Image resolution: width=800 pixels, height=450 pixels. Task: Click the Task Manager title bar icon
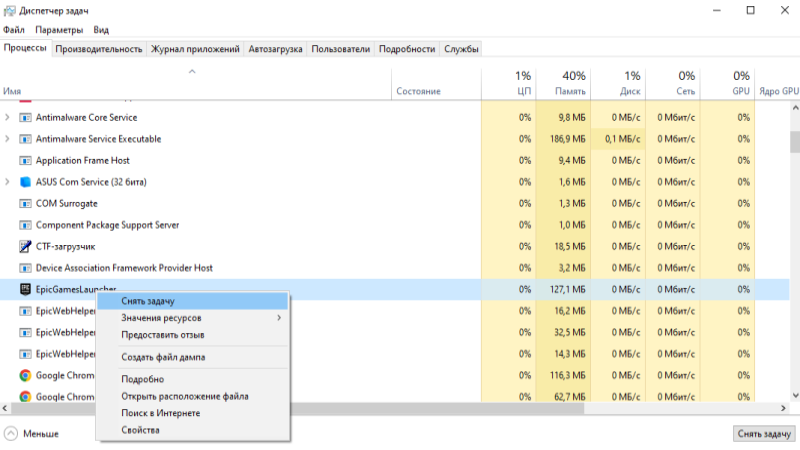point(10,10)
